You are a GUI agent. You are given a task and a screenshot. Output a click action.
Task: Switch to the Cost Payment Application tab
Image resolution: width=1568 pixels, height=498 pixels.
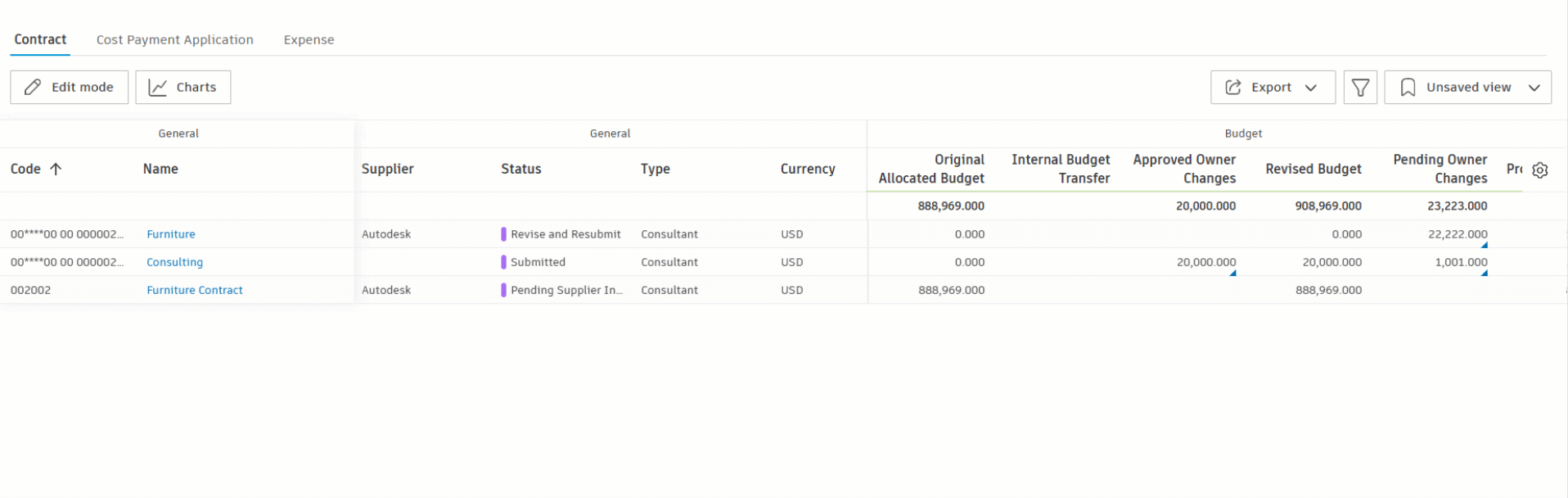click(x=174, y=39)
